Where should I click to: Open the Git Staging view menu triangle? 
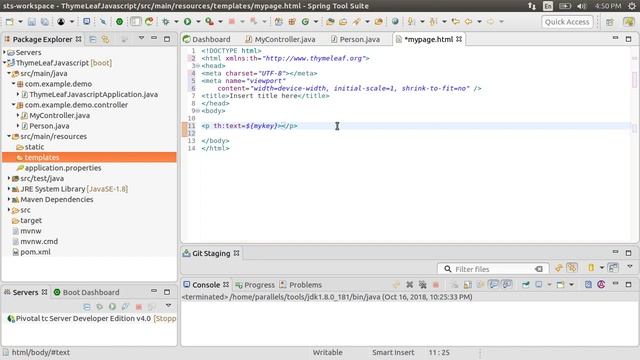(x=630, y=267)
